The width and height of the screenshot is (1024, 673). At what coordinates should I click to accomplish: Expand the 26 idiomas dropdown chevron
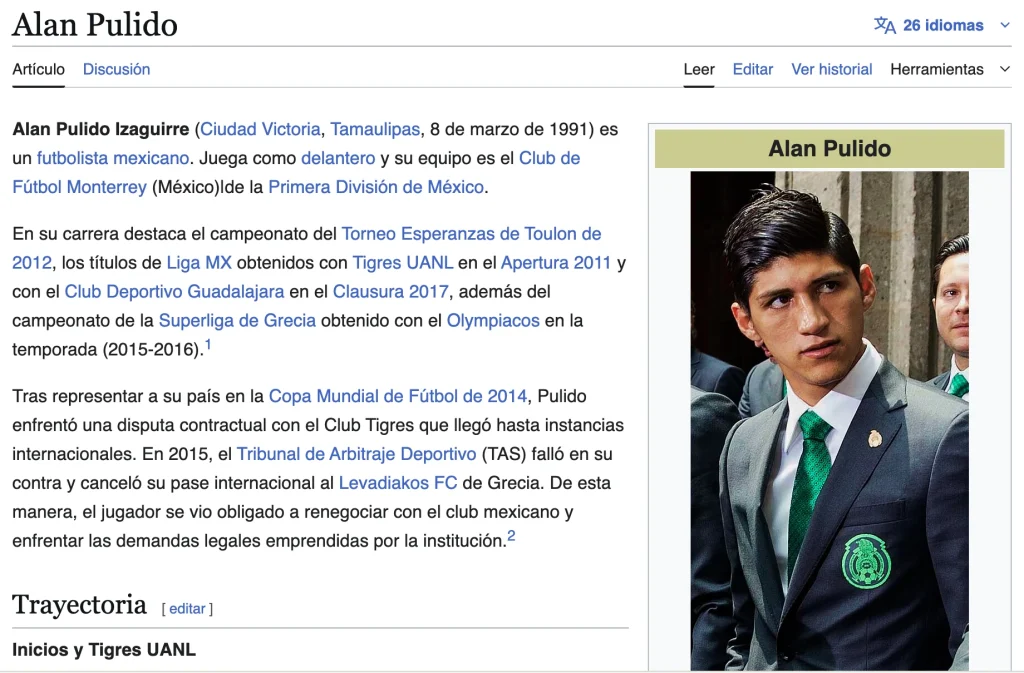[1005, 25]
